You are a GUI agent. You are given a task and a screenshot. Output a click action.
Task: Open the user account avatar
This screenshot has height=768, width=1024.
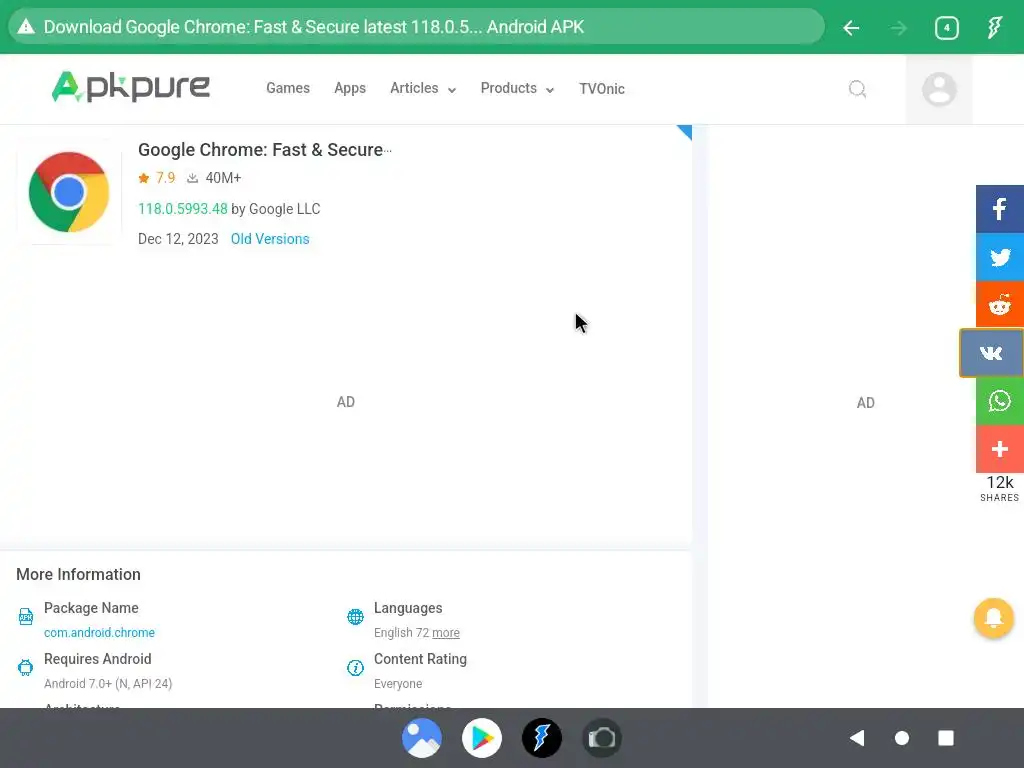pos(939,89)
